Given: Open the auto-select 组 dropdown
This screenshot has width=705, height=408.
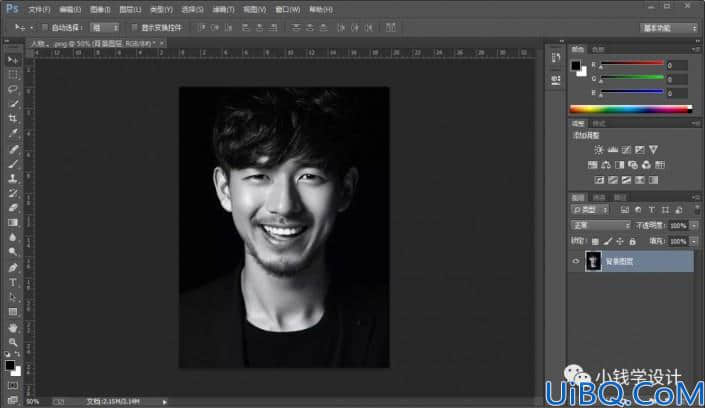Looking at the screenshot, I should click(104, 28).
